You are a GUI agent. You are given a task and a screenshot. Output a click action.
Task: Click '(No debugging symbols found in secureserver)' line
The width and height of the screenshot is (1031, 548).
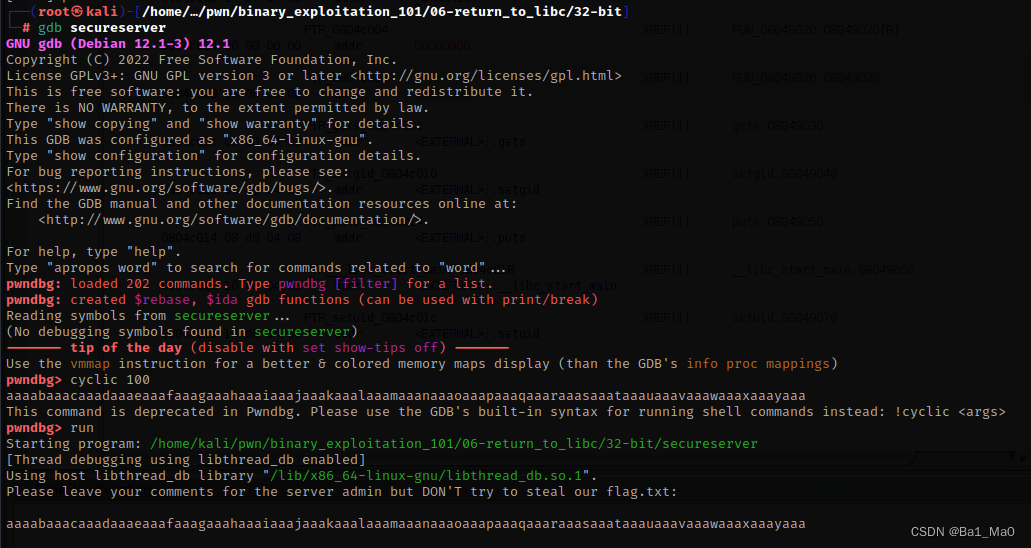182,332
